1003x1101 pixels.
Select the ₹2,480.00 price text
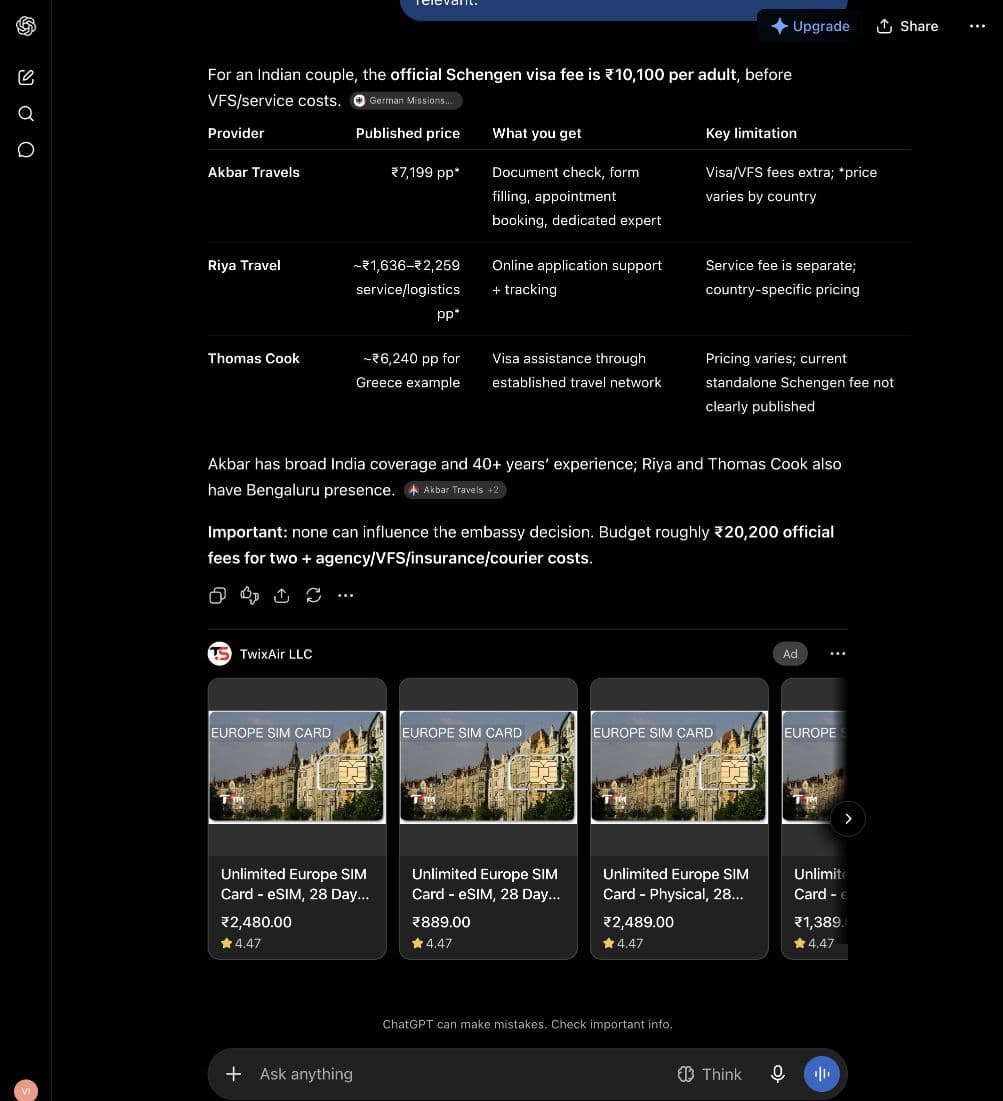click(x=256, y=922)
